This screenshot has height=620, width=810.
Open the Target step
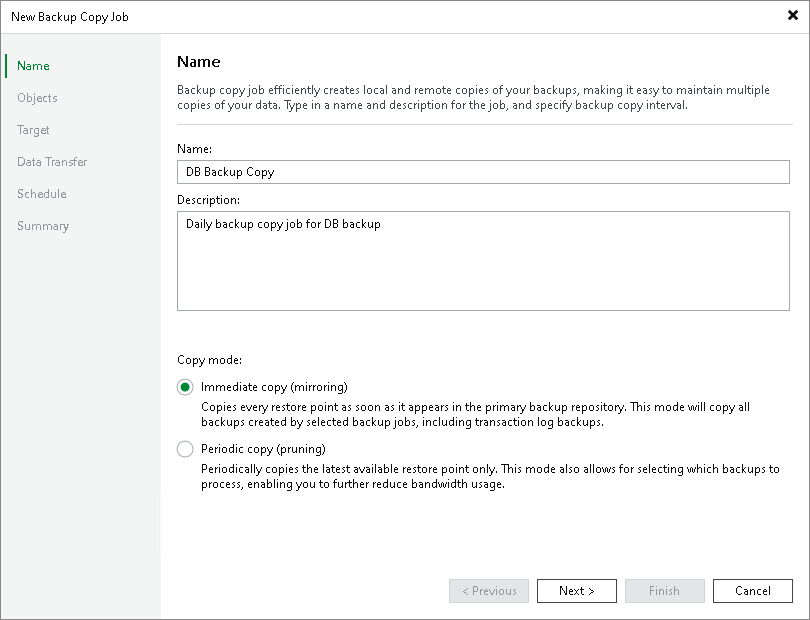[x=32, y=129]
